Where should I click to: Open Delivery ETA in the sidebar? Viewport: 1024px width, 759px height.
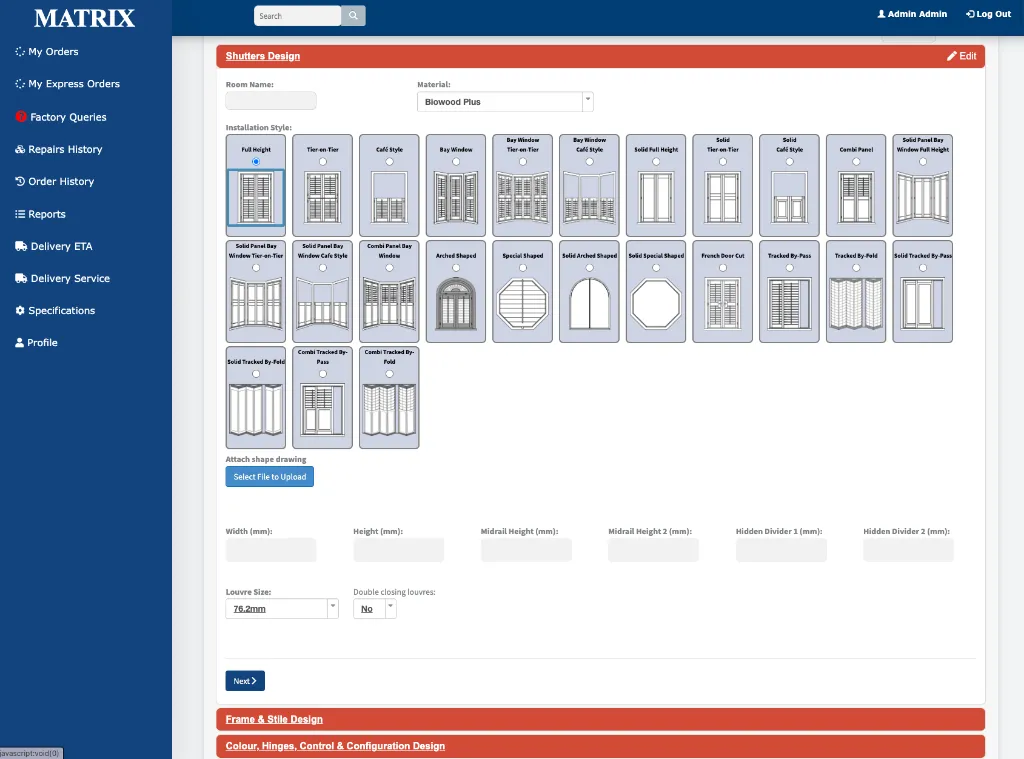(x=54, y=246)
